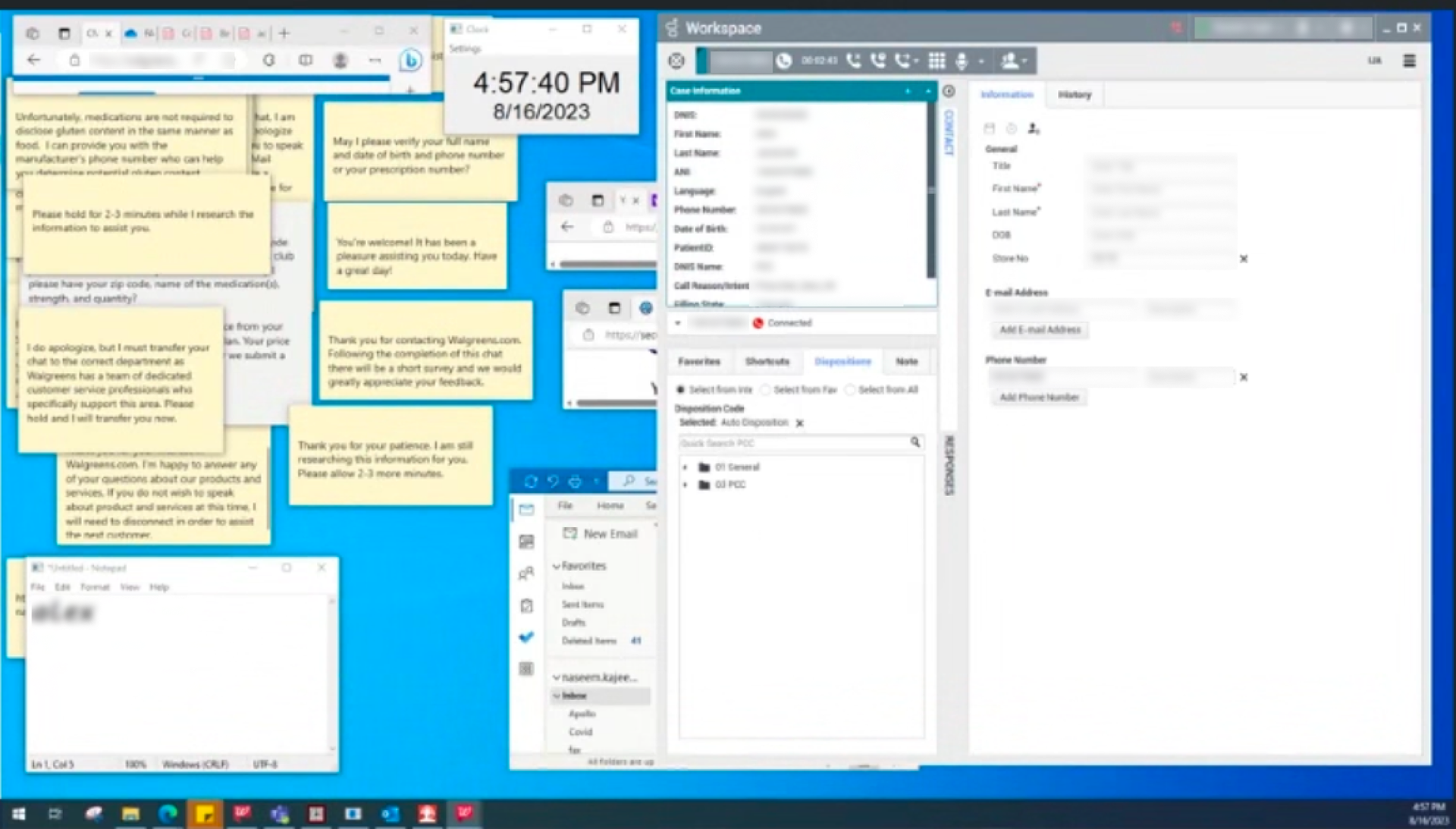Open Outlook from the taskbar
Viewport: 1456px width, 829px height.
point(390,814)
